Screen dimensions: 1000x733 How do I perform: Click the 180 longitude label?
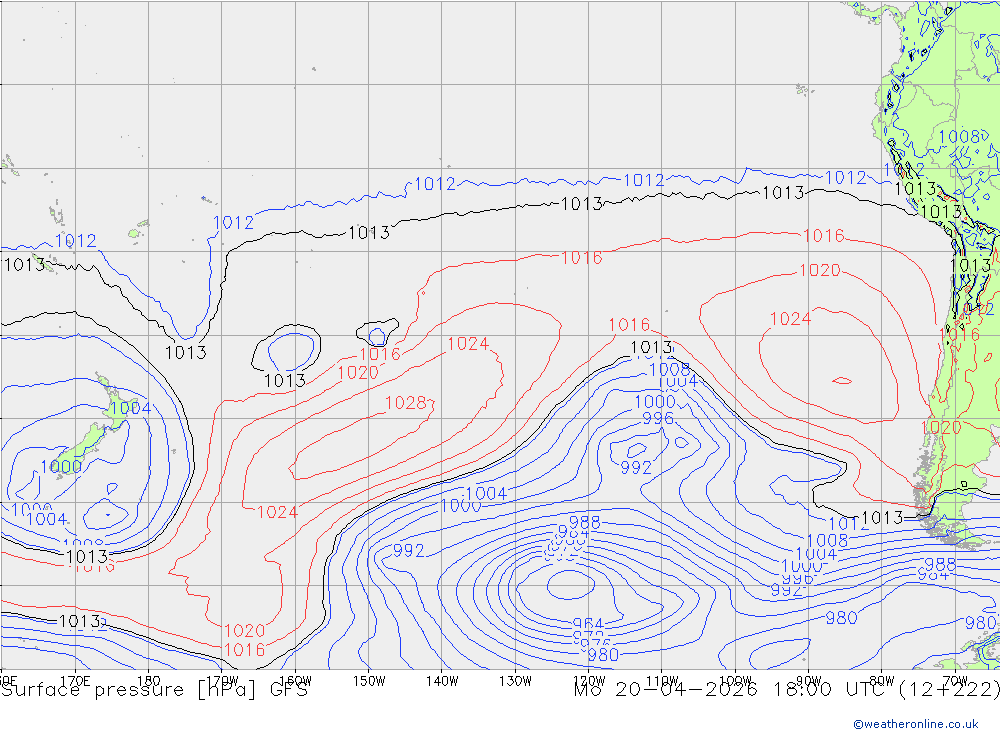pos(149,681)
